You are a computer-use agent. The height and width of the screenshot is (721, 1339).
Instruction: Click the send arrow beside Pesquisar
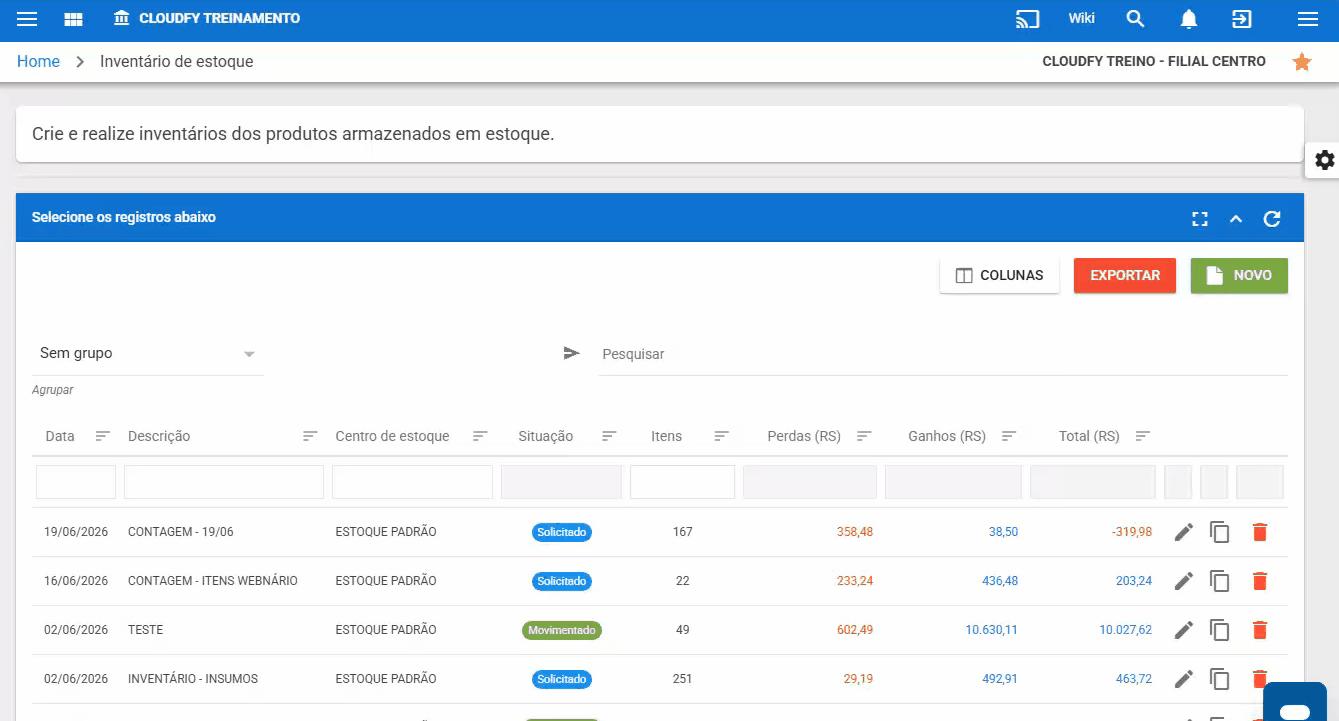click(571, 353)
